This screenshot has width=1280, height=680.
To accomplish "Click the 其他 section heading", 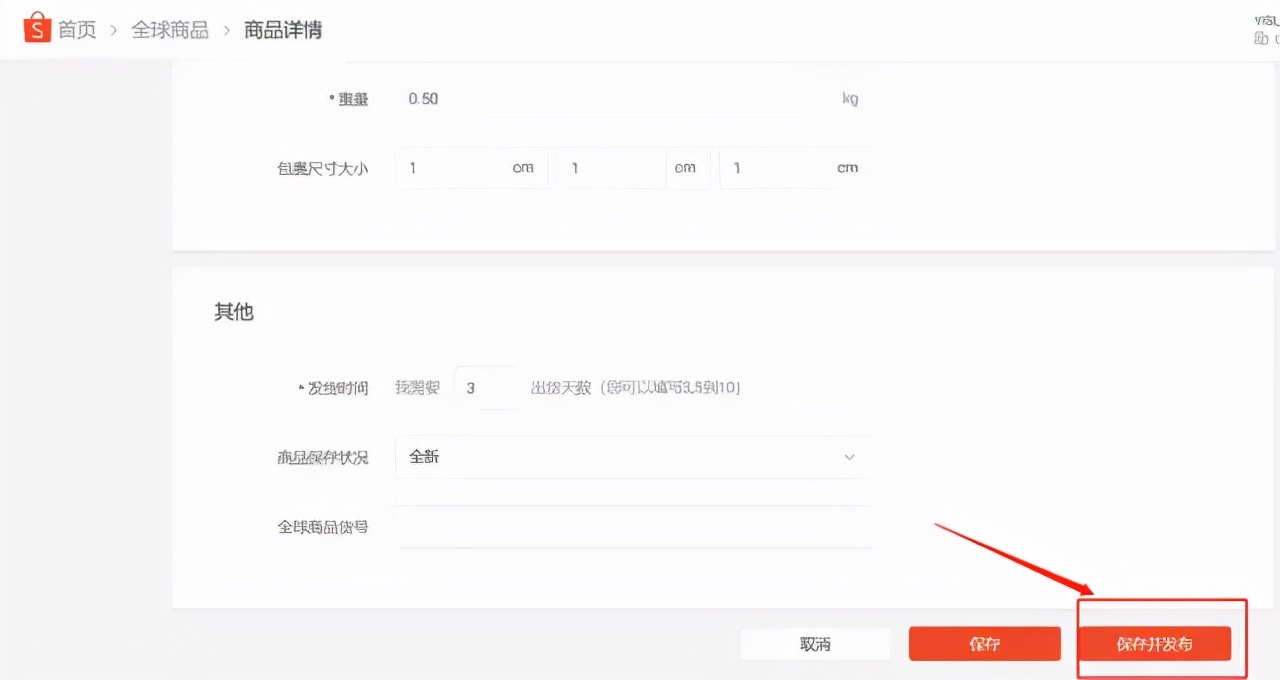I will click(233, 311).
